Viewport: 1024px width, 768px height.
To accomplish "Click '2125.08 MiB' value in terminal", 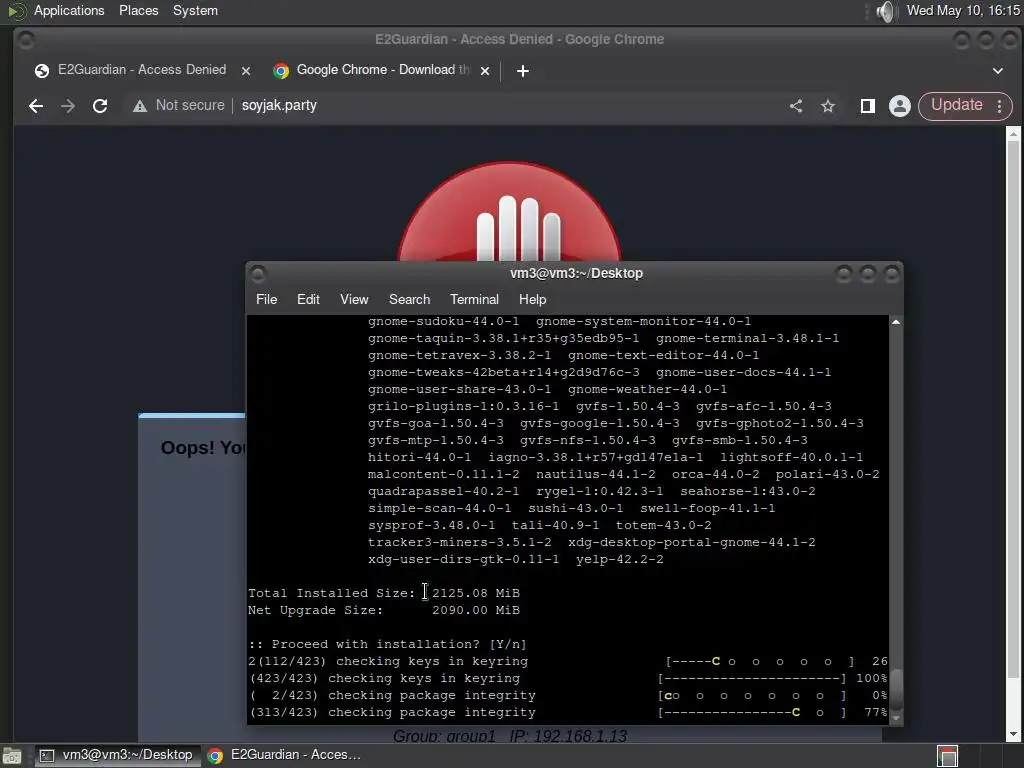I will tap(476, 593).
